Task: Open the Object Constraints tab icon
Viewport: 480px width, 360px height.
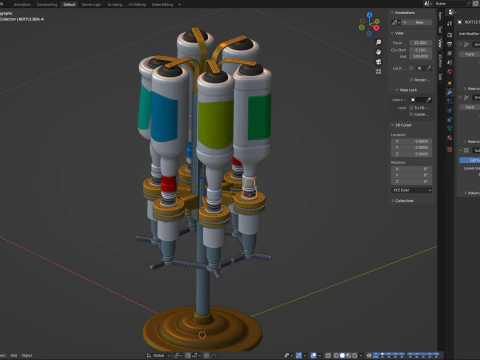Action: click(x=450, y=119)
